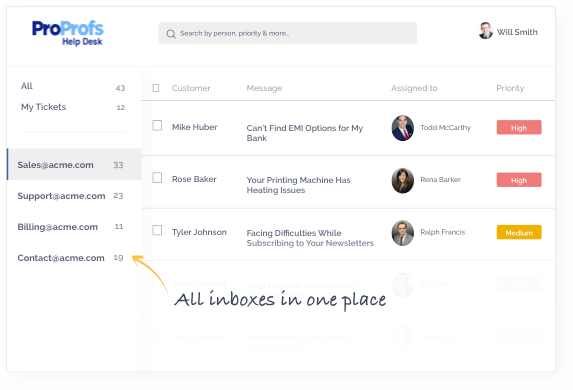This screenshot has height=390, width=573.
Task: Click customer name Rose Baker
Action: [194, 179]
